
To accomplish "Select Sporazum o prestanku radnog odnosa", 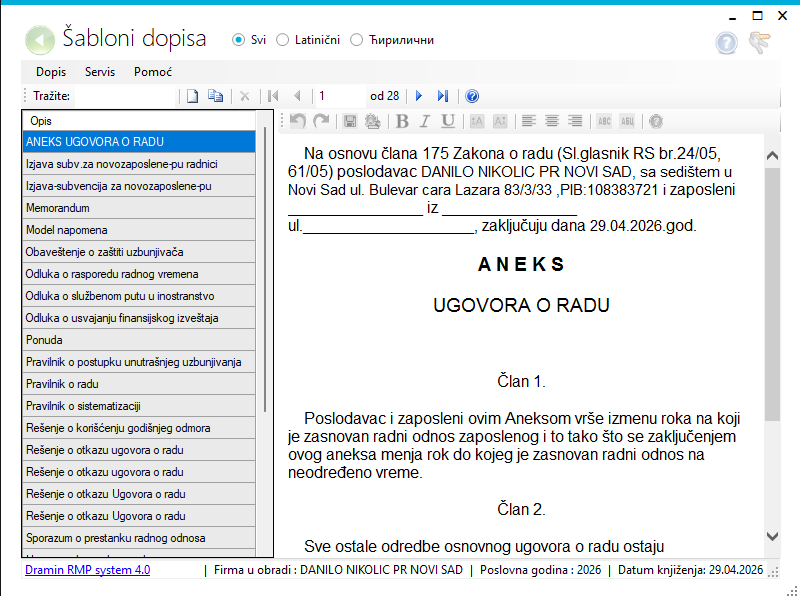I will tap(139, 538).
